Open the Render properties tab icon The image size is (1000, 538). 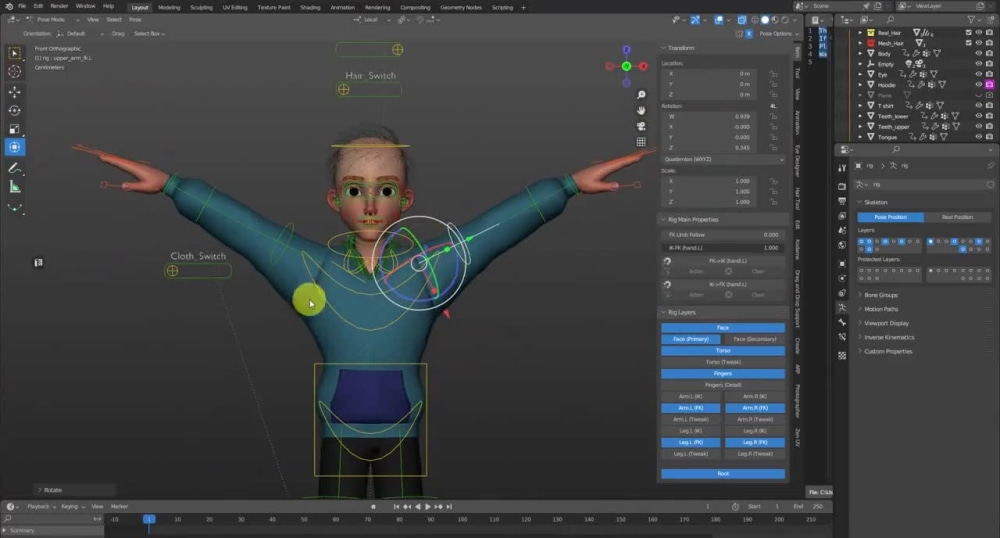tap(842, 186)
